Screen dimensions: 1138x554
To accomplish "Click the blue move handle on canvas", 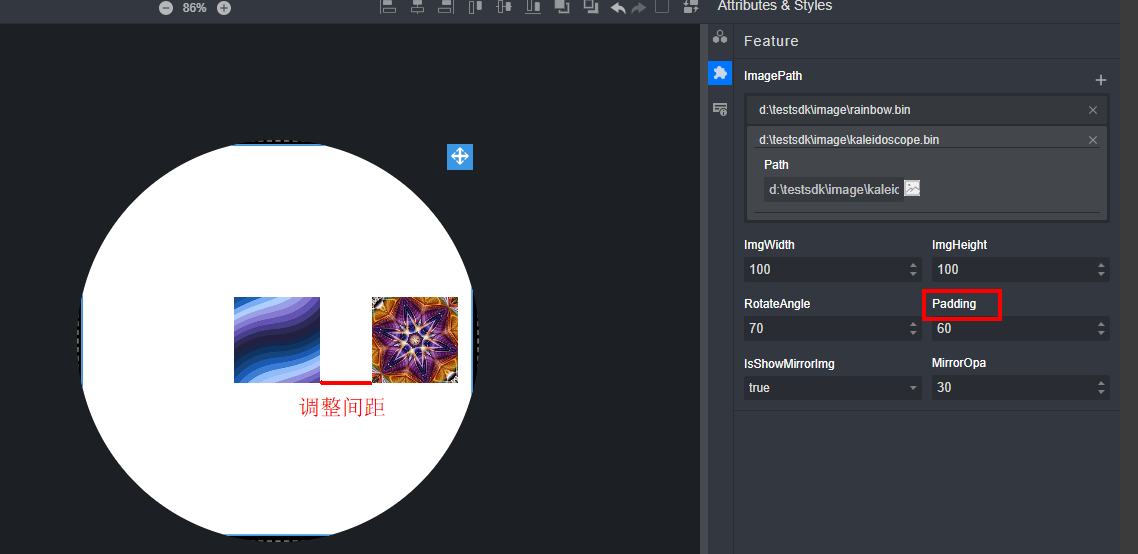I will (x=459, y=156).
